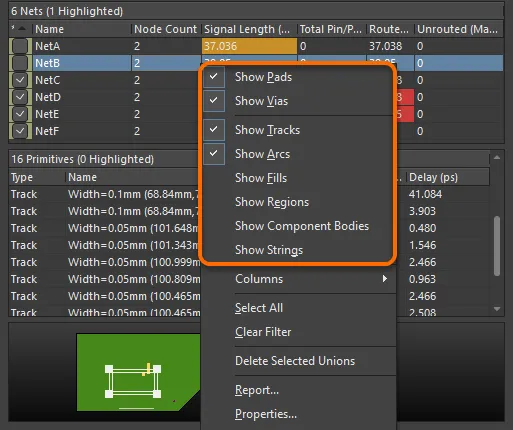
Task: Open the Report... menu entry
Action: 257,390
